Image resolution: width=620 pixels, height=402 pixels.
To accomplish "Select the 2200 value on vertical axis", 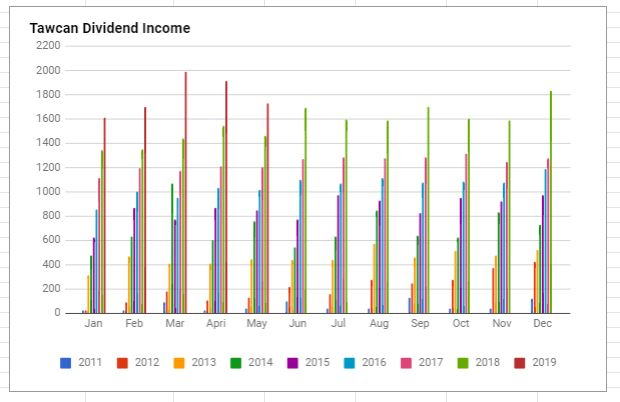I will pos(49,46).
